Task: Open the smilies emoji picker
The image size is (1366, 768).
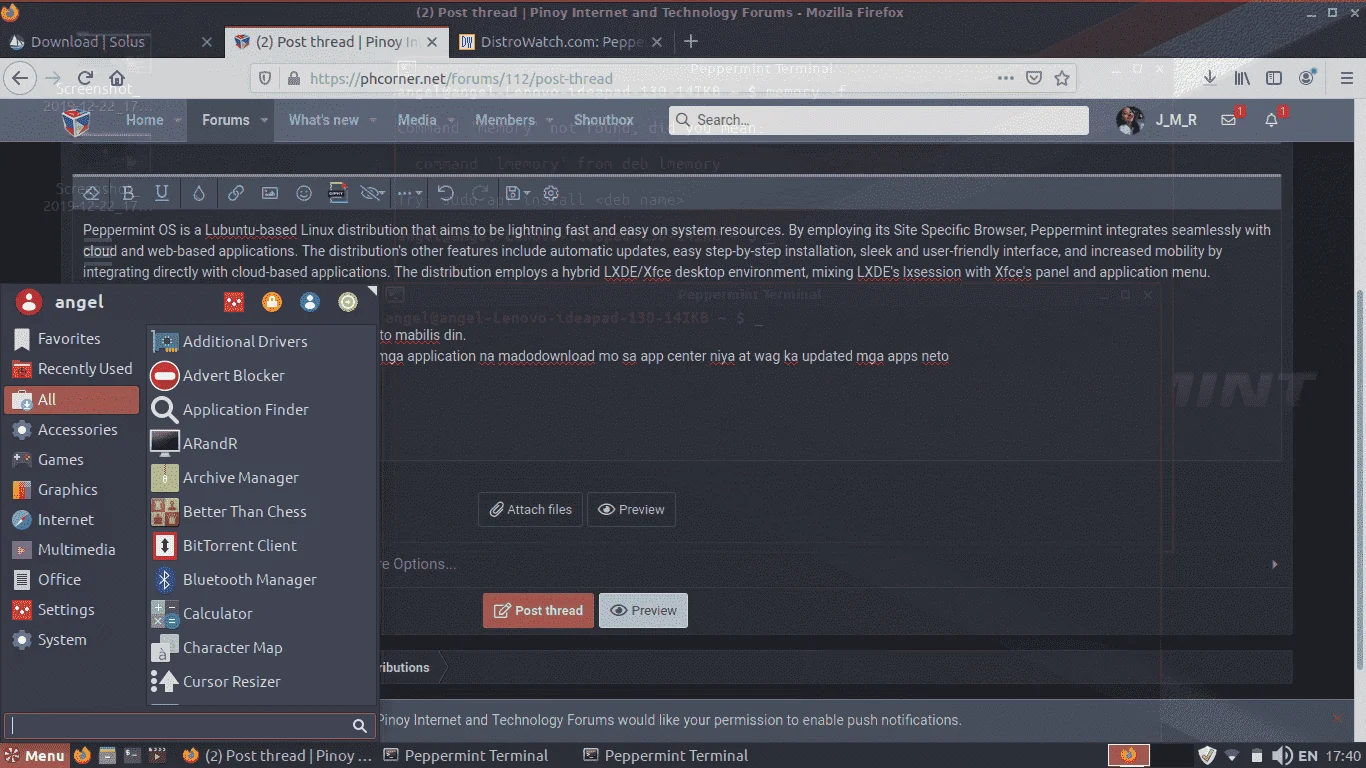Action: [304, 193]
